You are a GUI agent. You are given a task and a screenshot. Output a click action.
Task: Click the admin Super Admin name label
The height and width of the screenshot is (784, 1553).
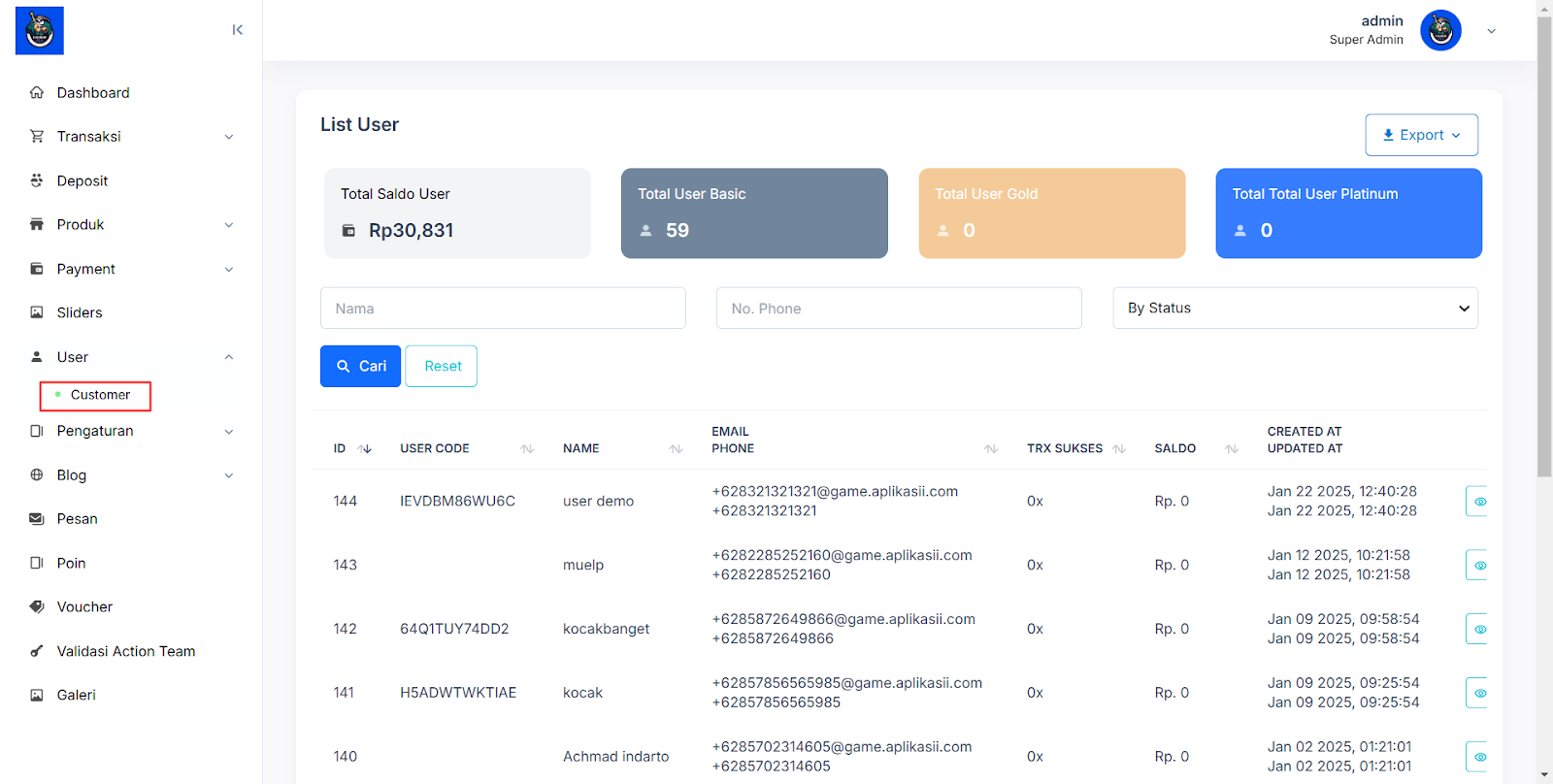[1367, 30]
